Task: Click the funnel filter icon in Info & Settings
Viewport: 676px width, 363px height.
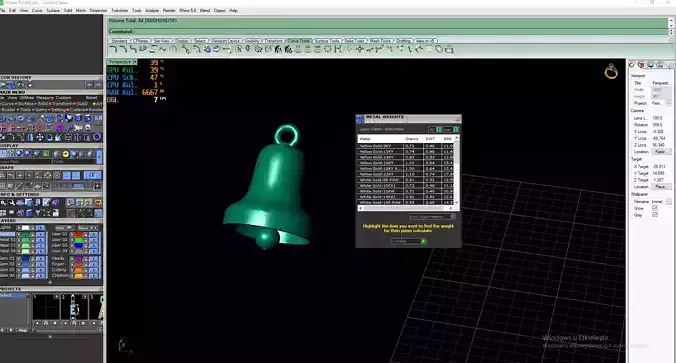Action: tap(38, 213)
